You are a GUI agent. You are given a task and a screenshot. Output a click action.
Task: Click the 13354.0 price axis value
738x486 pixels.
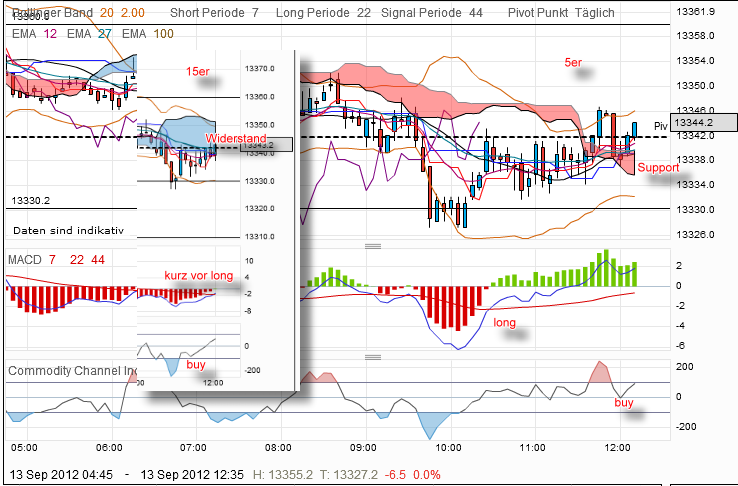tap(695, 61)
